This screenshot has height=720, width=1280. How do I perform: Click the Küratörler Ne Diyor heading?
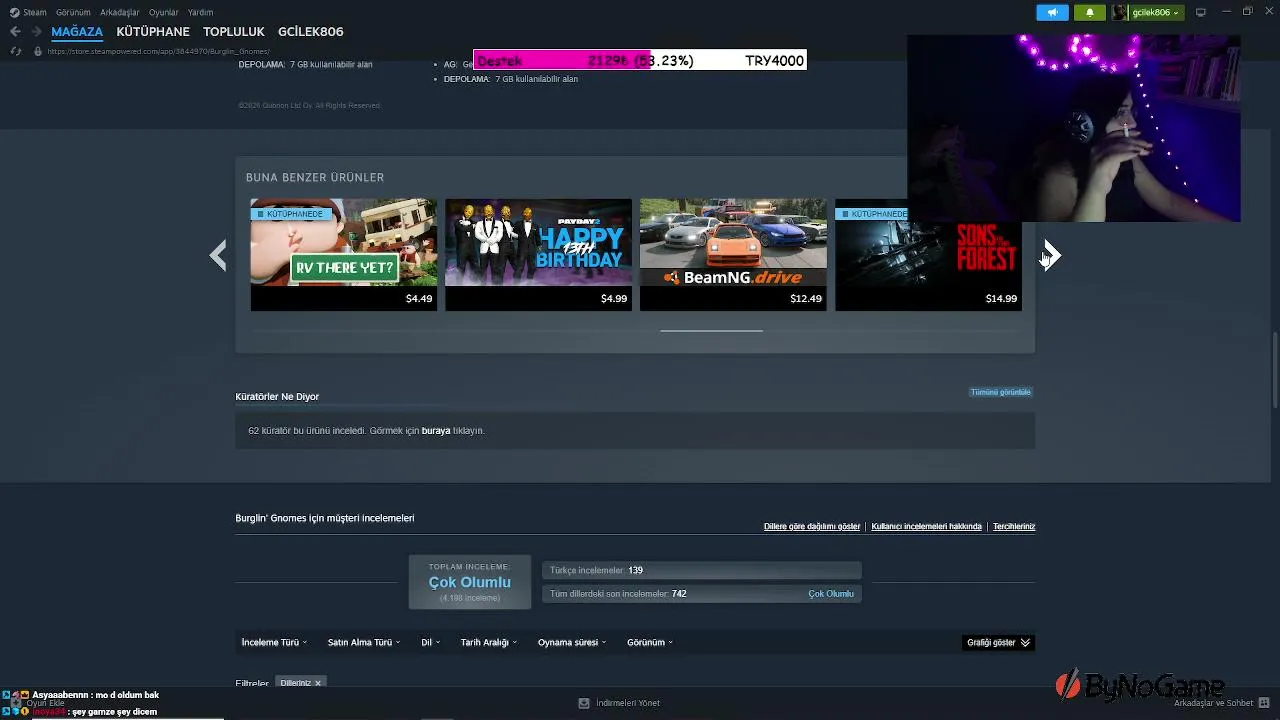click(277, 397)
